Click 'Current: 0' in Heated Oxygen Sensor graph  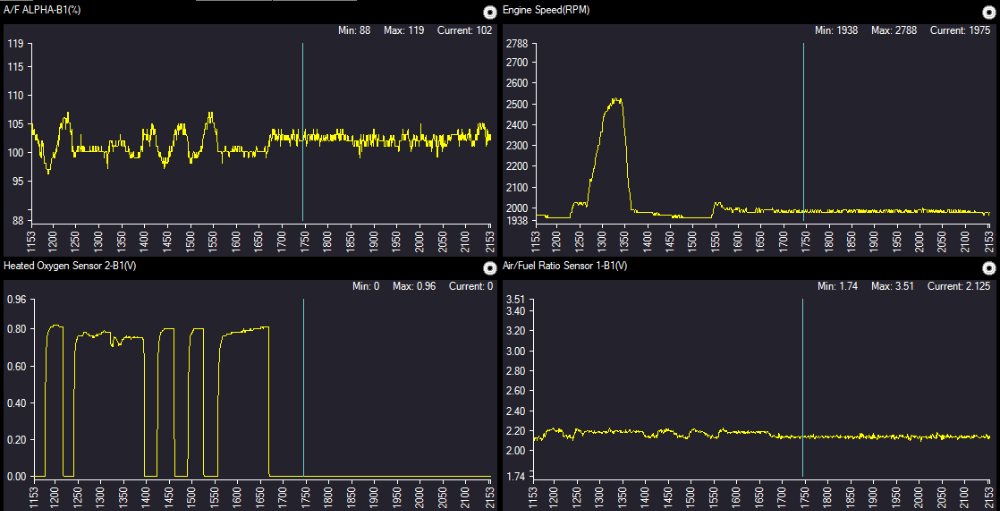[x=471, y=286]
